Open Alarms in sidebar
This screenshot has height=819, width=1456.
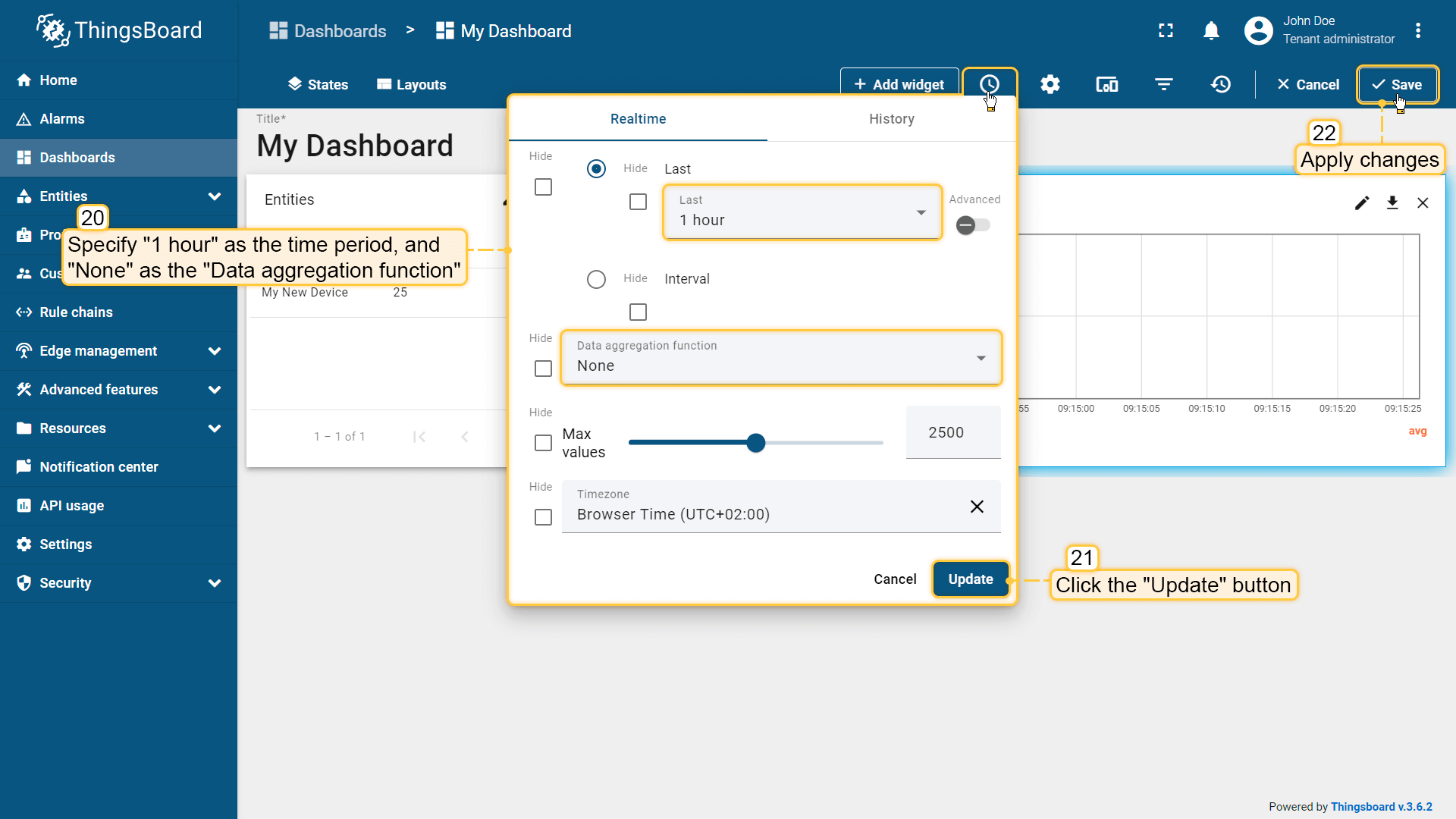click(x=118, y=119)
